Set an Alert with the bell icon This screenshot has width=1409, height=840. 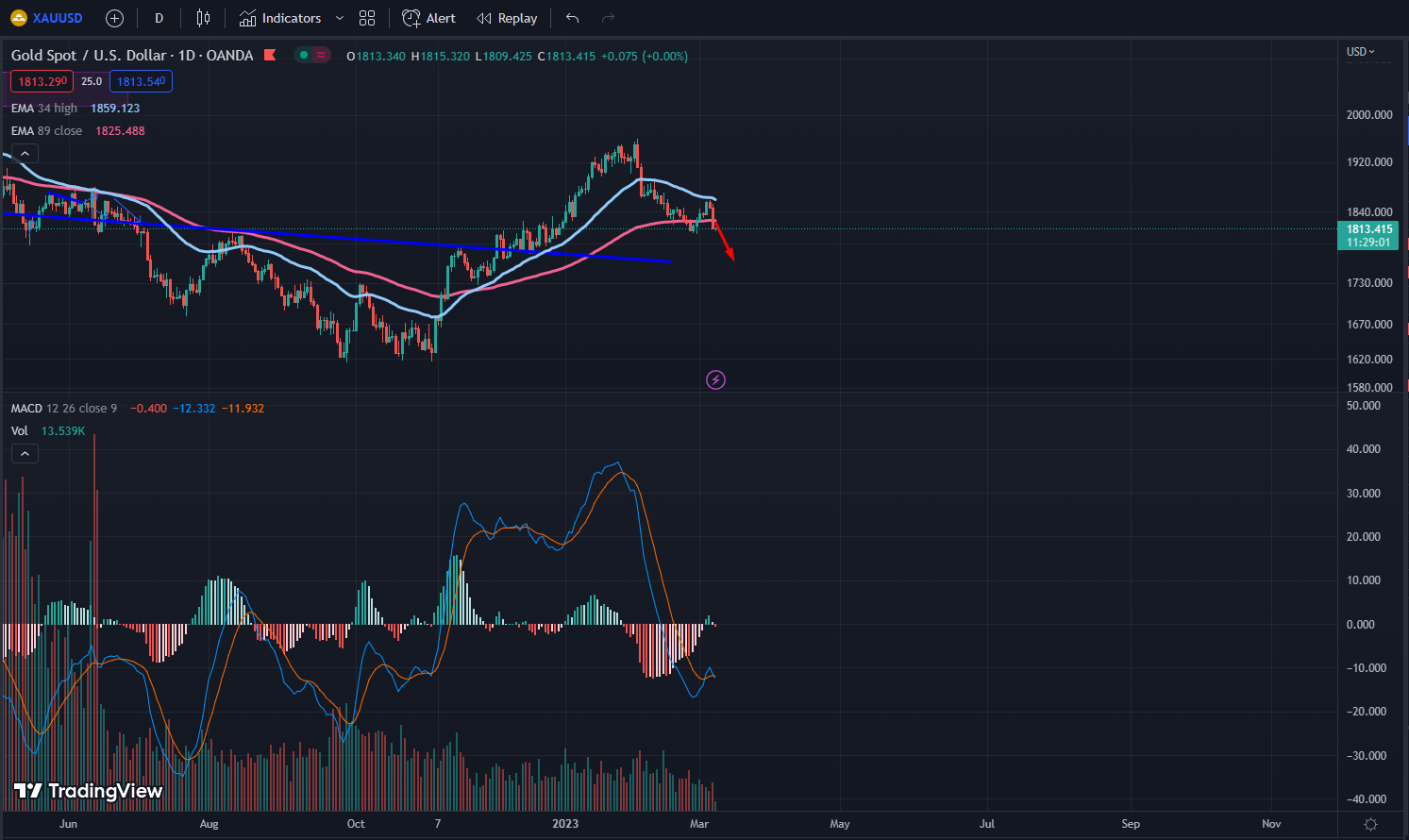428,17
